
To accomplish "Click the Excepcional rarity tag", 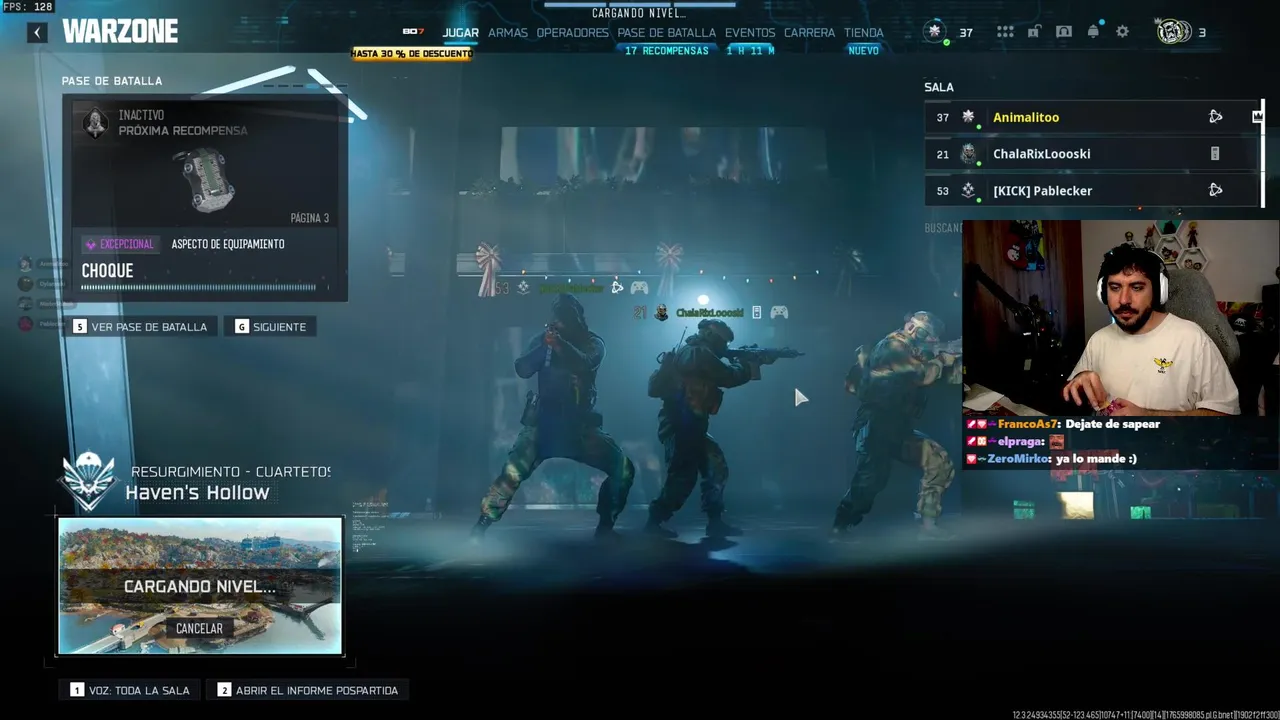I will 120,244.
